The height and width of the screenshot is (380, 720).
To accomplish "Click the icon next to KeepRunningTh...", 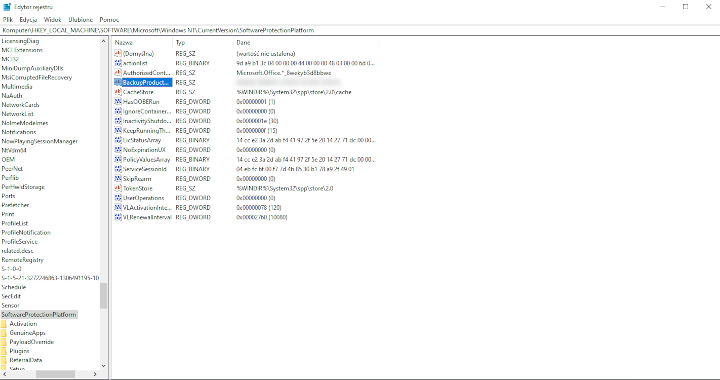I will point(118,131).
